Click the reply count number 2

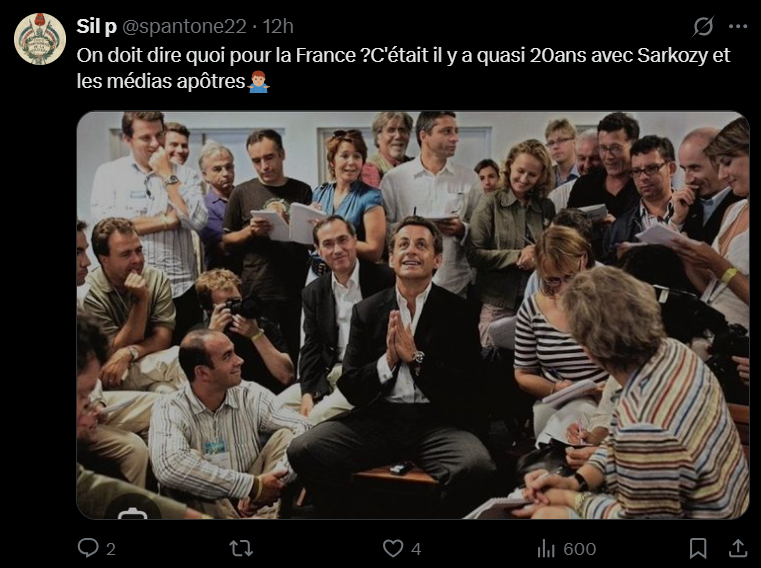pyautogui.click(x=111, y=549)
